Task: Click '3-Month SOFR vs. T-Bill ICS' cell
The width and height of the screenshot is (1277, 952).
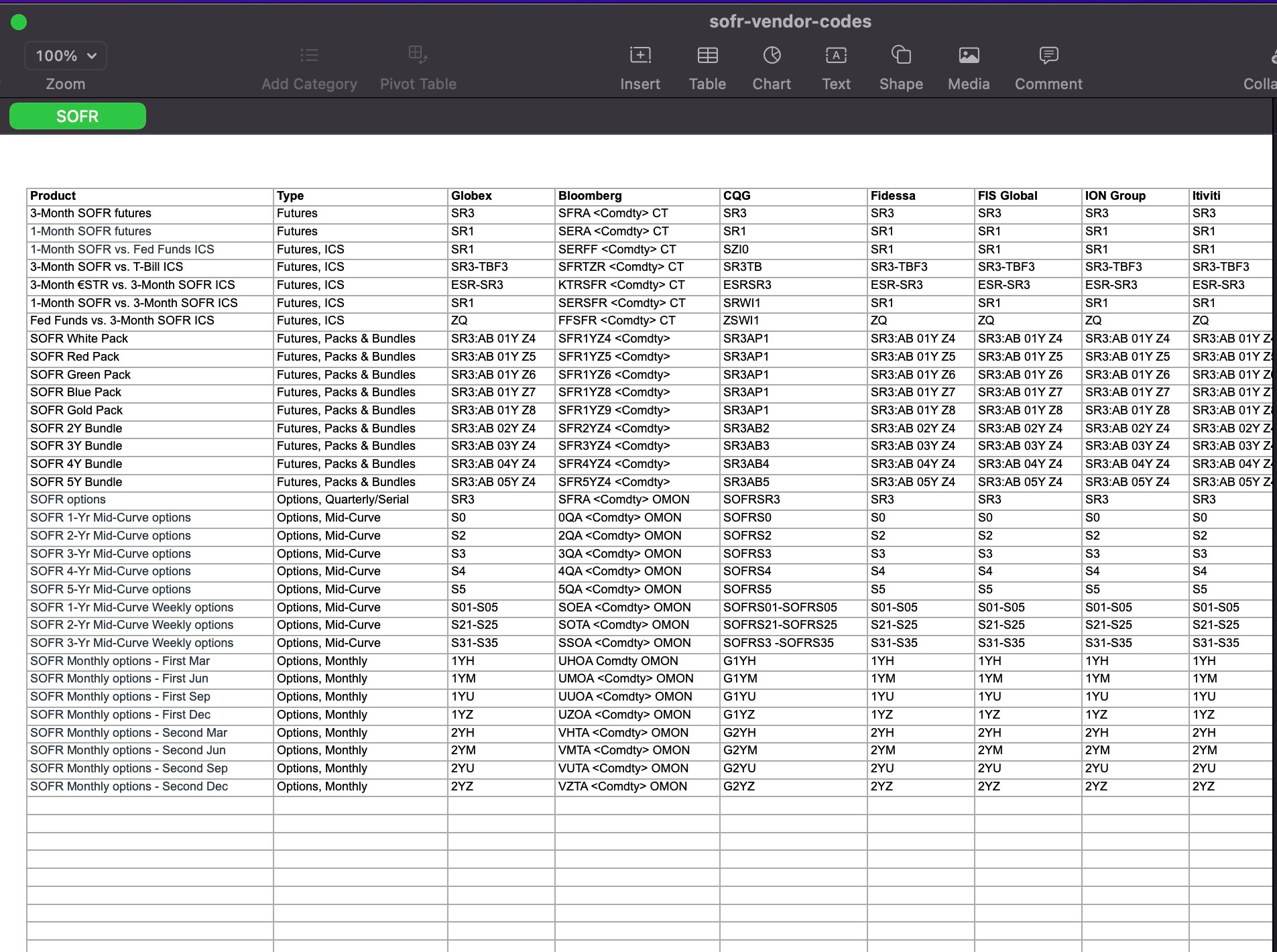Action: [150, 267]
